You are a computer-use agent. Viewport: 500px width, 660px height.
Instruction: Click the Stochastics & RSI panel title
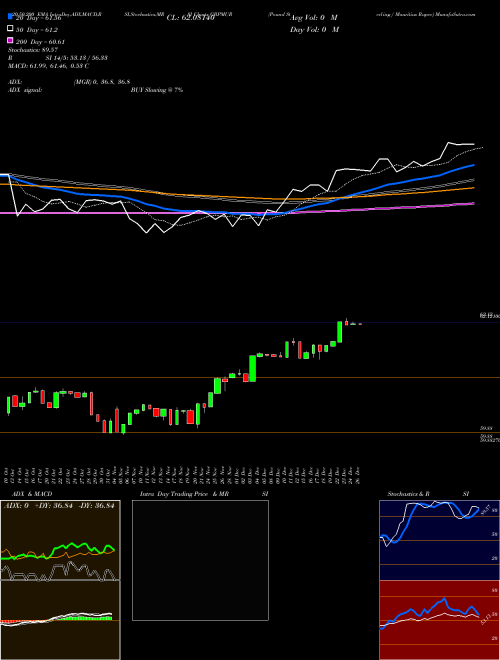tap(428, 494)
